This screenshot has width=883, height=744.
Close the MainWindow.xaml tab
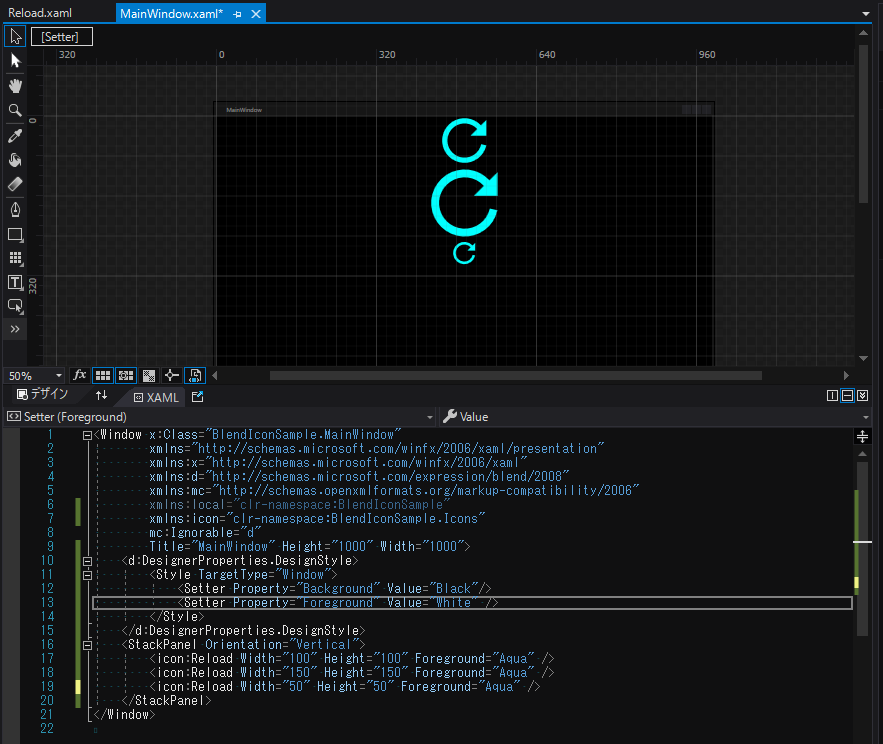point(256,14)
